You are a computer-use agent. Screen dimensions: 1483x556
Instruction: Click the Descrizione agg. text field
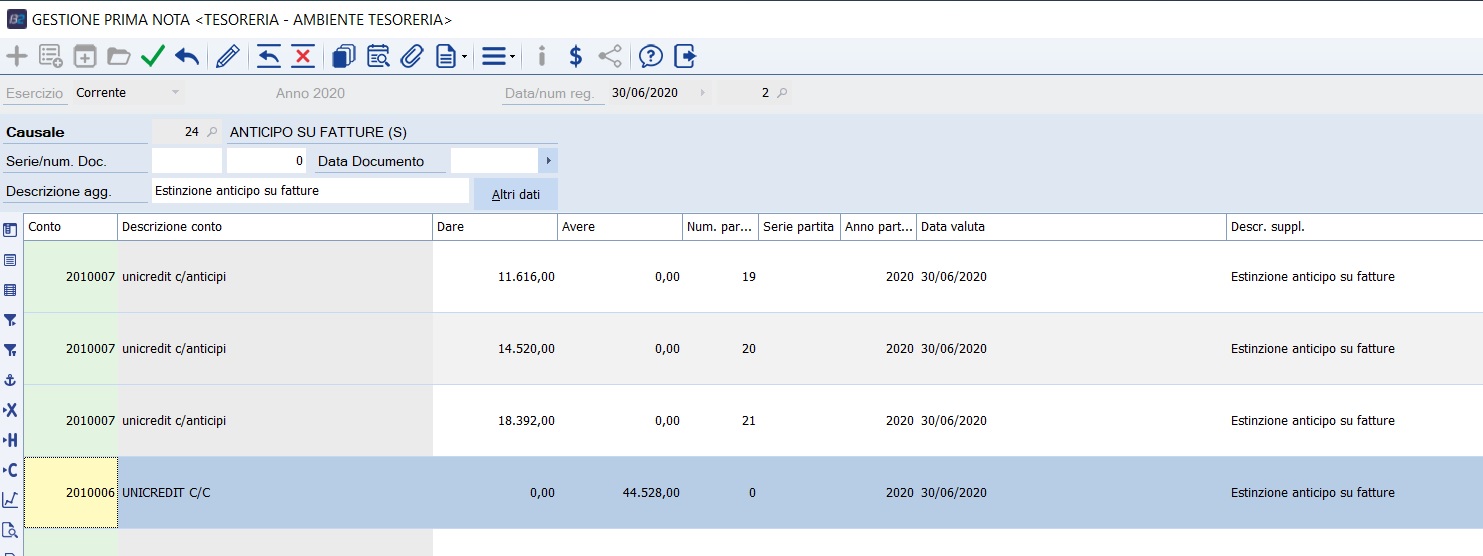point(310,191)
